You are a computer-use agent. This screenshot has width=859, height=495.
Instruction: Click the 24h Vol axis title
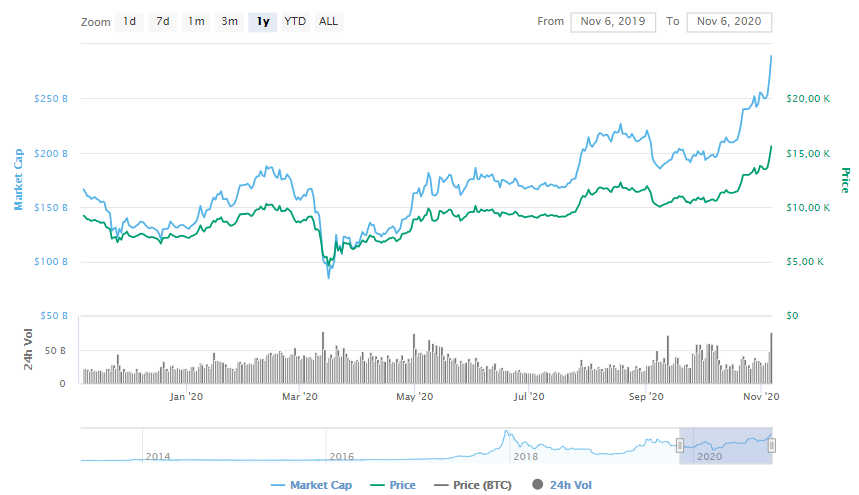28,349
